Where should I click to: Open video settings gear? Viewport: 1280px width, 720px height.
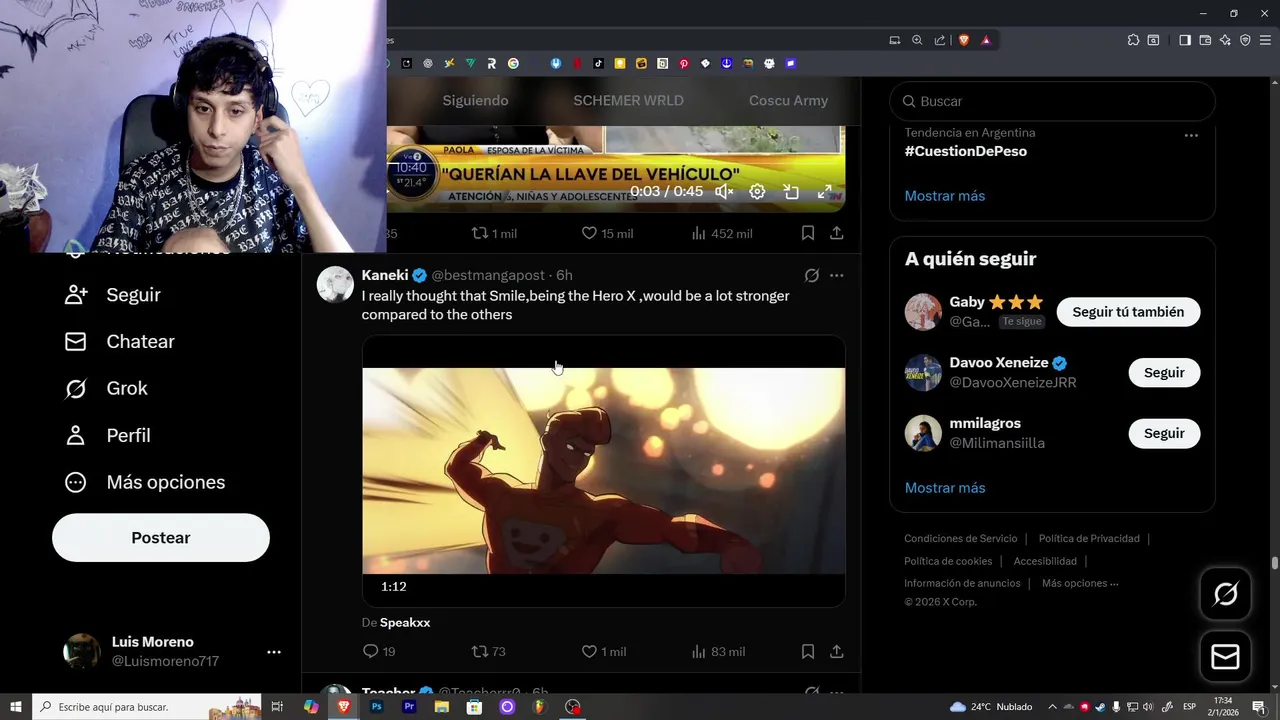(757, 191)
